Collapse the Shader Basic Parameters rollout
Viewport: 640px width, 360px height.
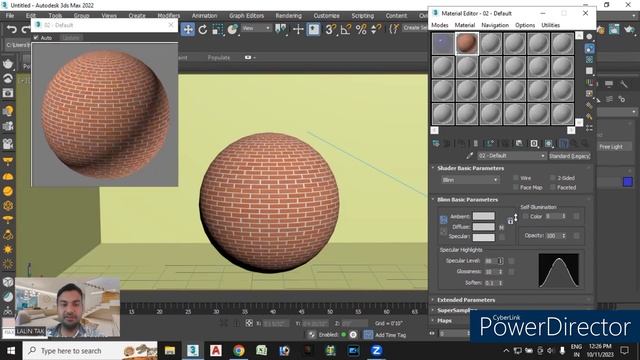470,168
